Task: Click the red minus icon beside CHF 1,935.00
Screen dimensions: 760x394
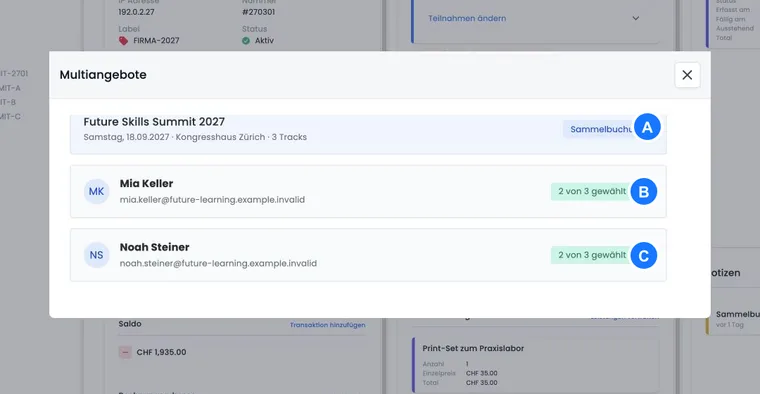Action: (x=125, y=352)
